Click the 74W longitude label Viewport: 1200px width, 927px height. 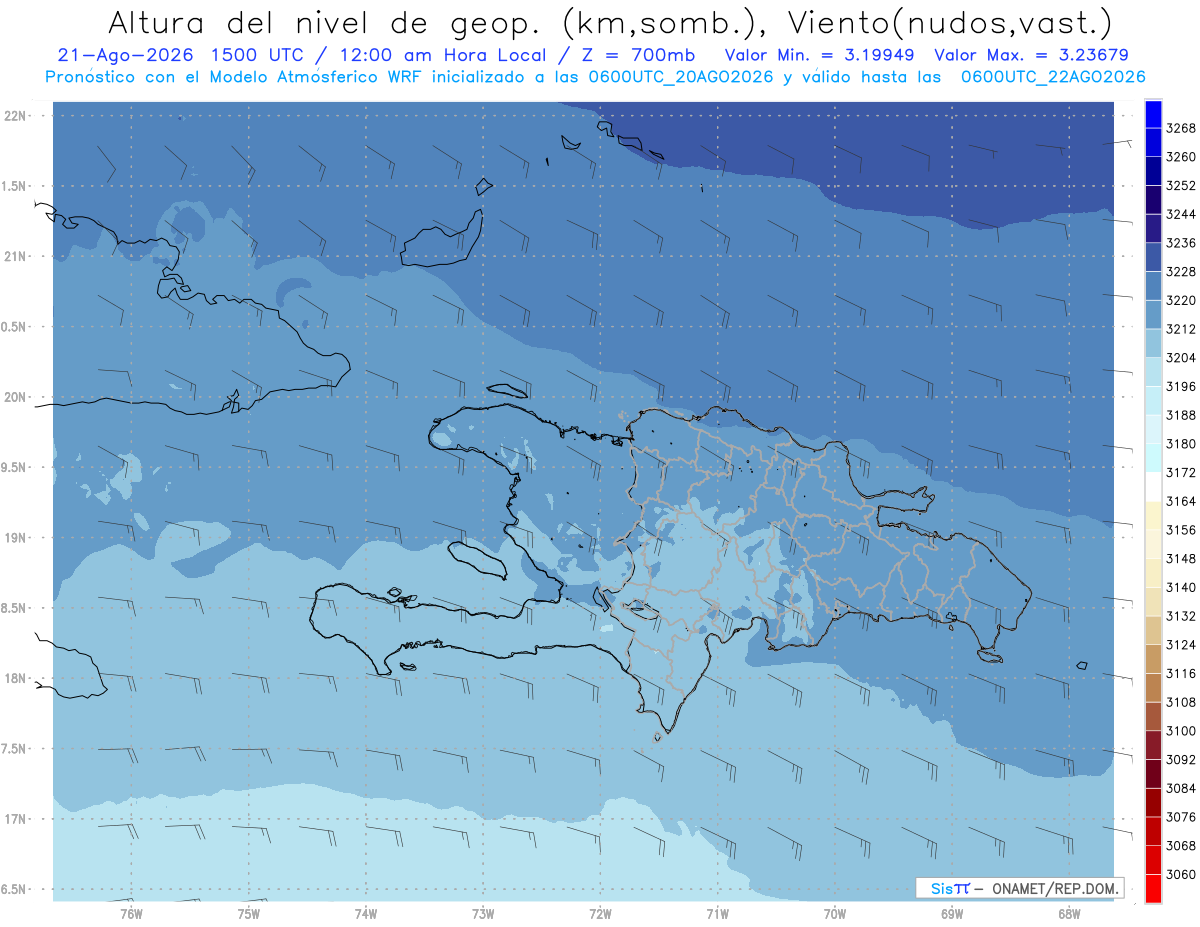point(366,914)
